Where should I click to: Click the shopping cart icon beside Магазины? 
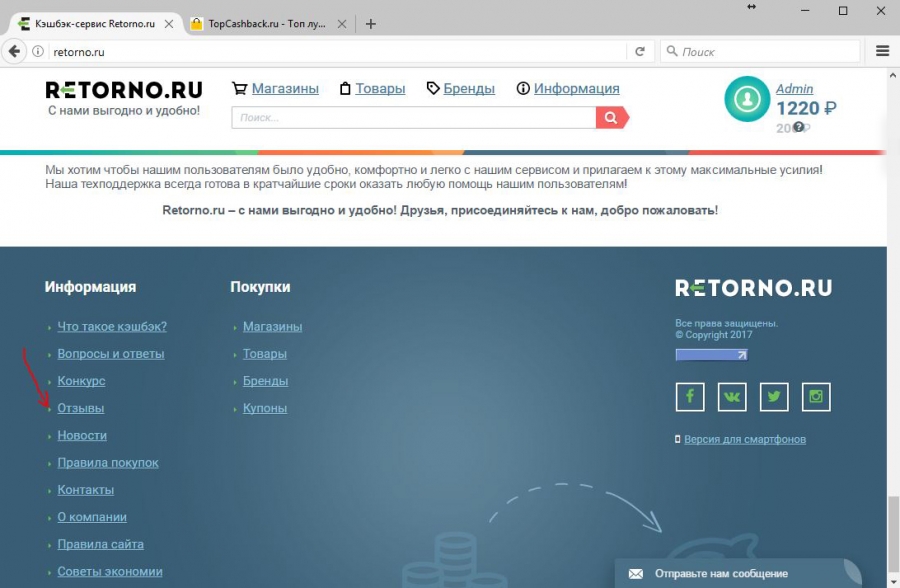pyautogui.click(x=239, y=88)
